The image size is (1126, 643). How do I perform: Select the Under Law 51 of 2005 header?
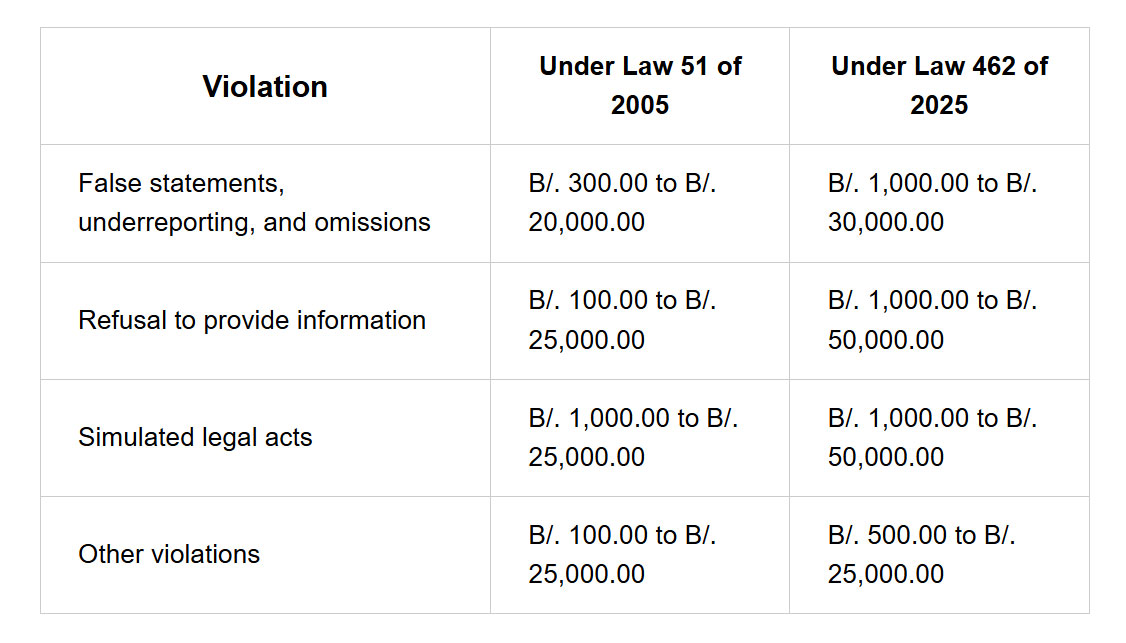tap(640, 86)
